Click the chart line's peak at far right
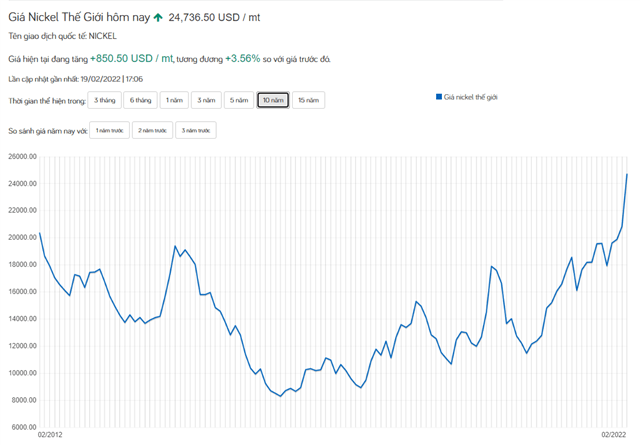This screenshot has width=640, height=445. 627,174
